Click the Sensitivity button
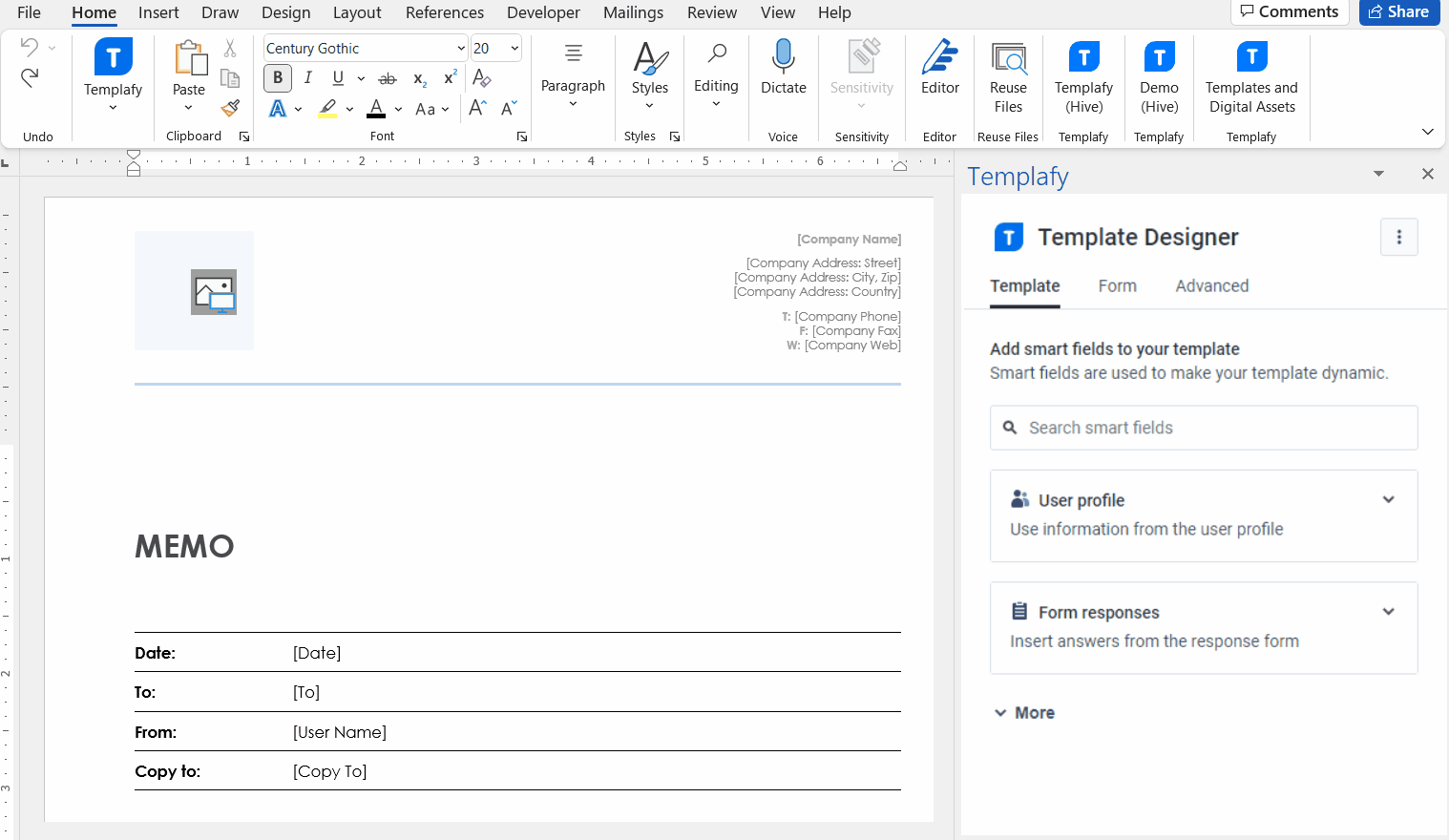This screenshot has height=840, width=1449. 862,75
